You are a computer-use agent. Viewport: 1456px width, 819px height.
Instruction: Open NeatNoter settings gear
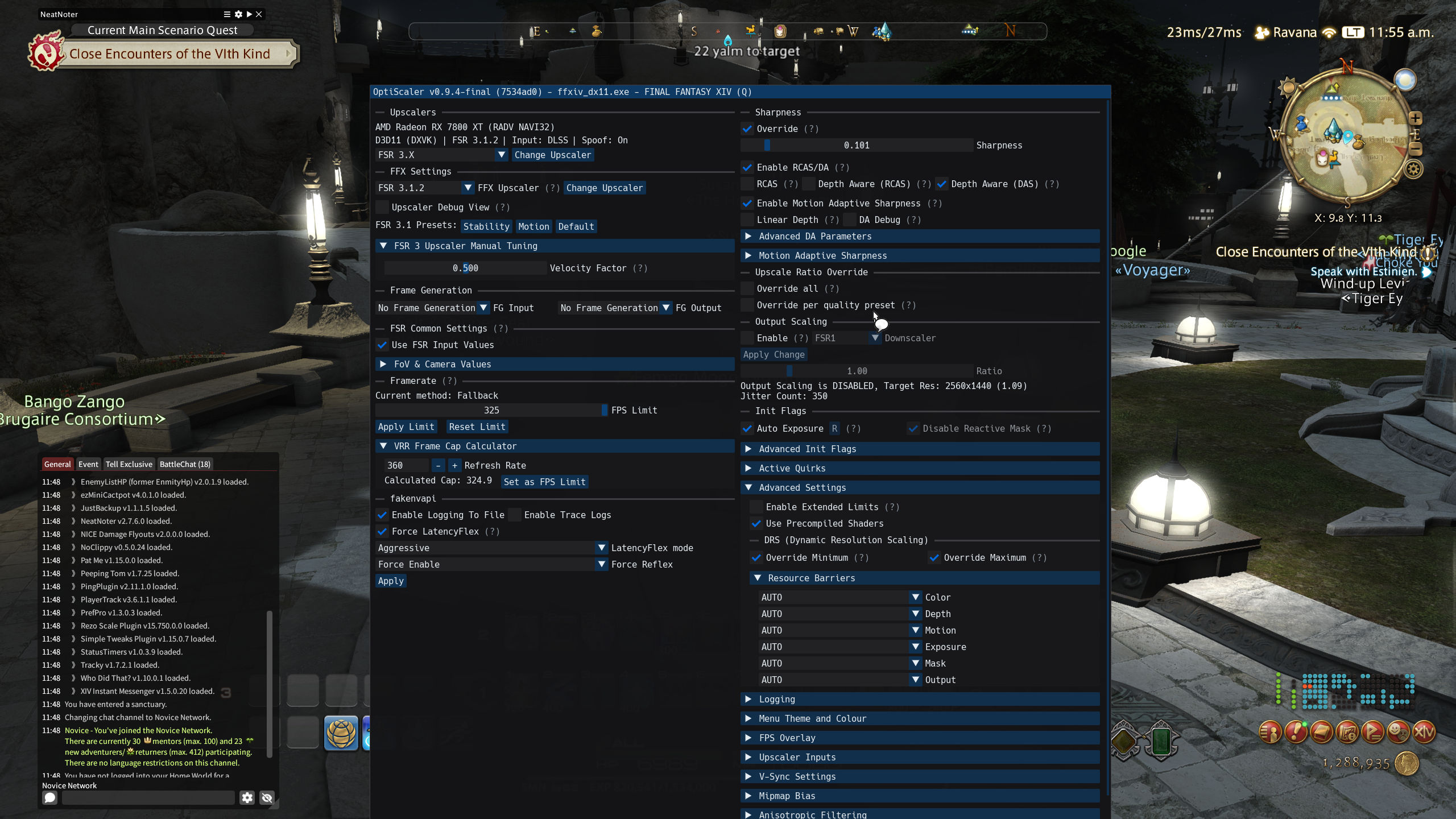click(x=238, y=14)
